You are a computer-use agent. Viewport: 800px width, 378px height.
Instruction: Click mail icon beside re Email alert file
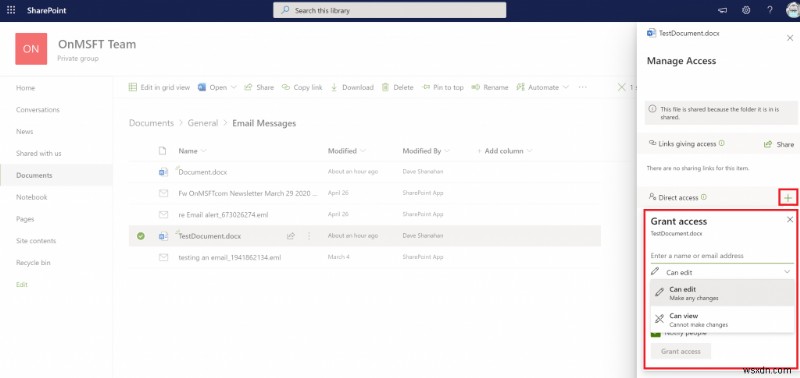point(163,215)
